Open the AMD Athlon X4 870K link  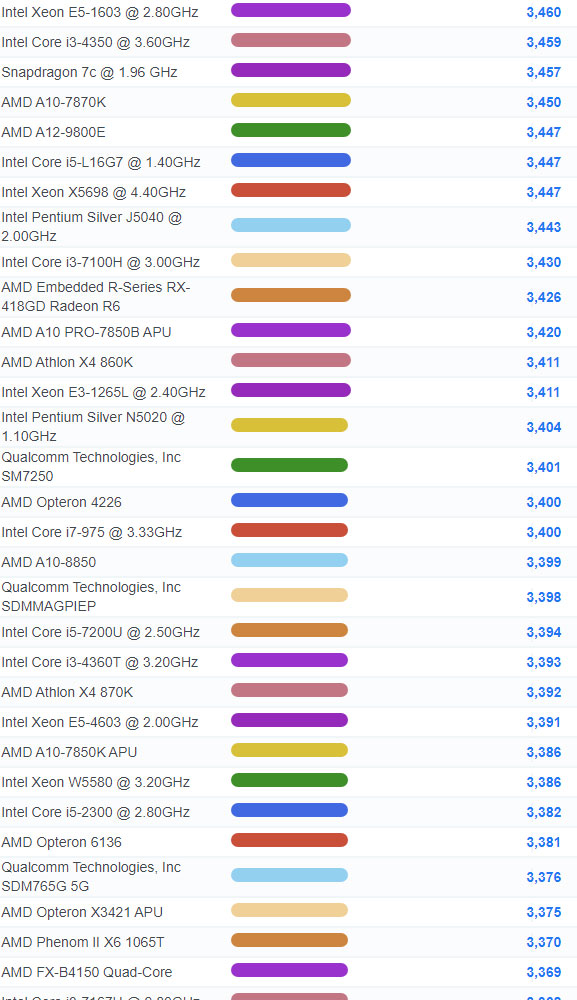[67, 693]
